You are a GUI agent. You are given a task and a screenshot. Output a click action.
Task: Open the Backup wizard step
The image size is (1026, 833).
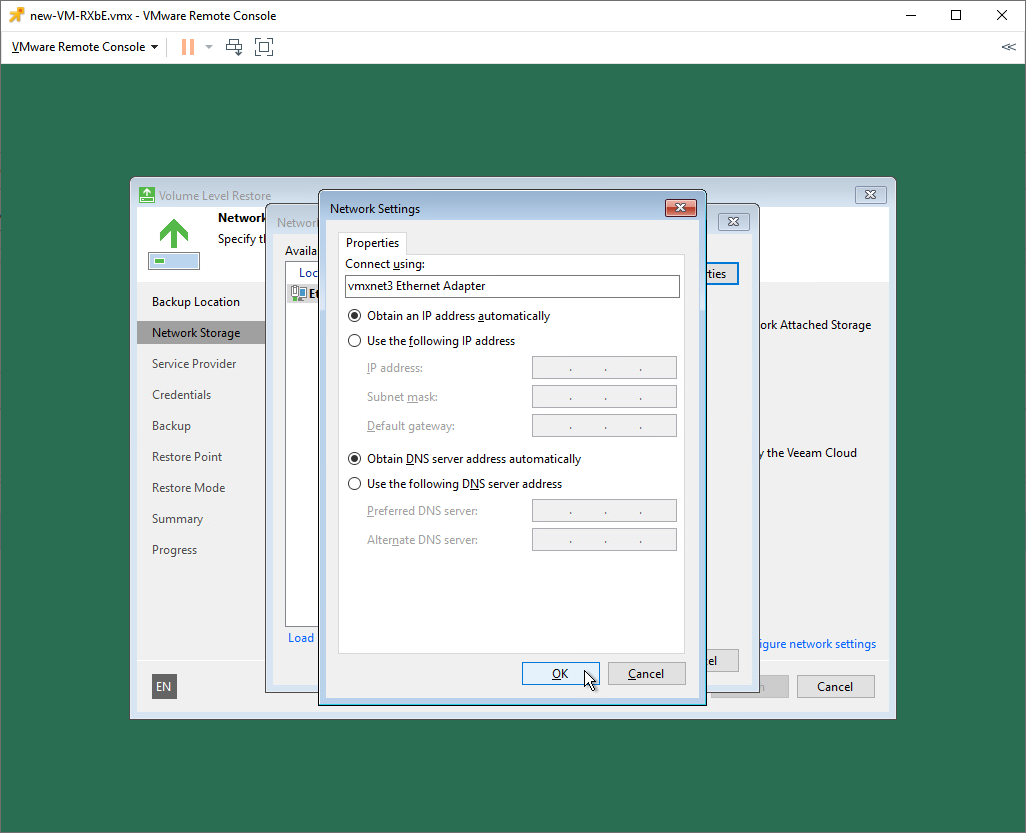171,426
